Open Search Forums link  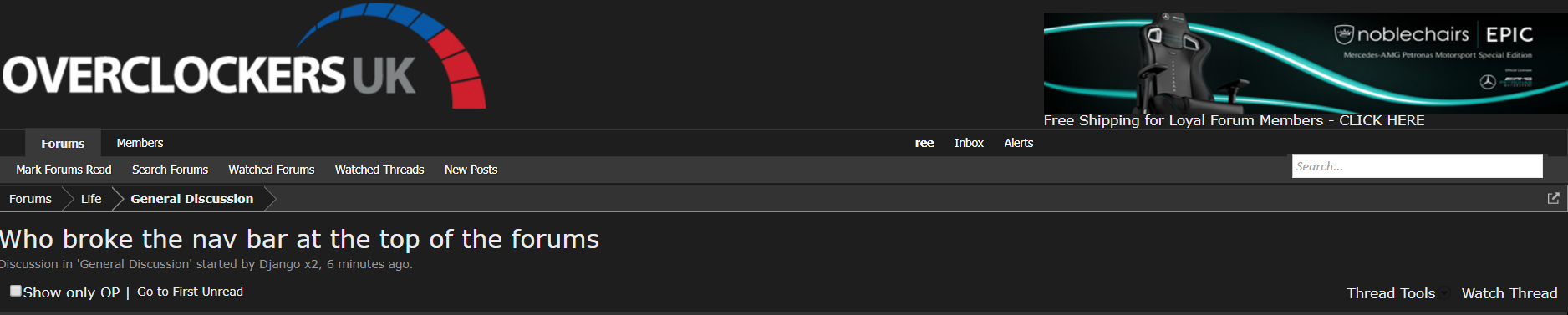point(170,170)
